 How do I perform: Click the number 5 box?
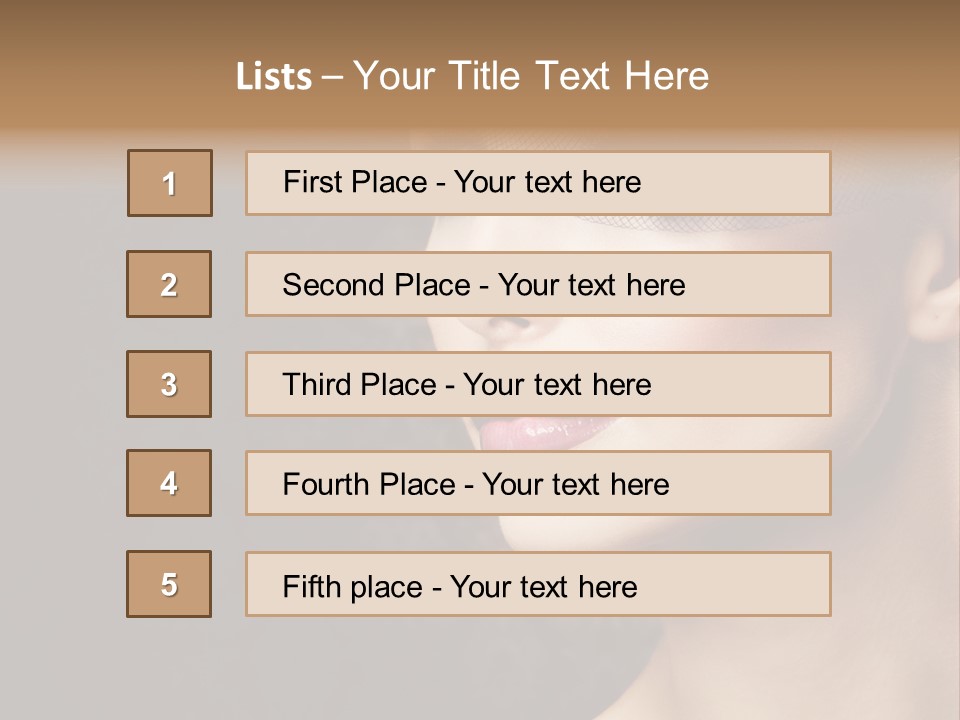click(x=169, y=584)
